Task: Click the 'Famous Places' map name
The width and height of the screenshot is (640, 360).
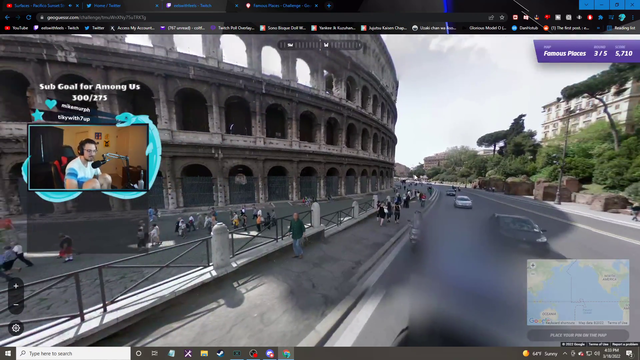Action: 564,53
